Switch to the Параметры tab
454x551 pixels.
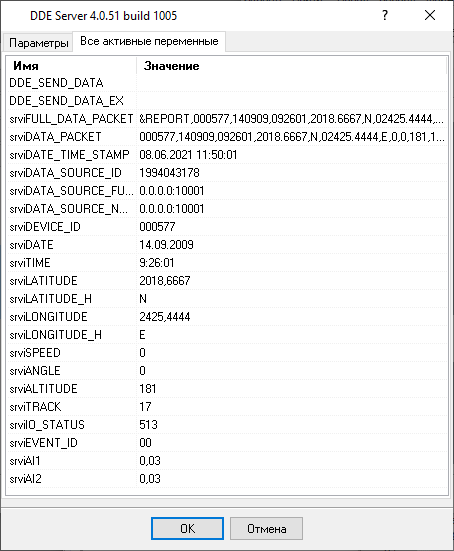tap(38, 43)
